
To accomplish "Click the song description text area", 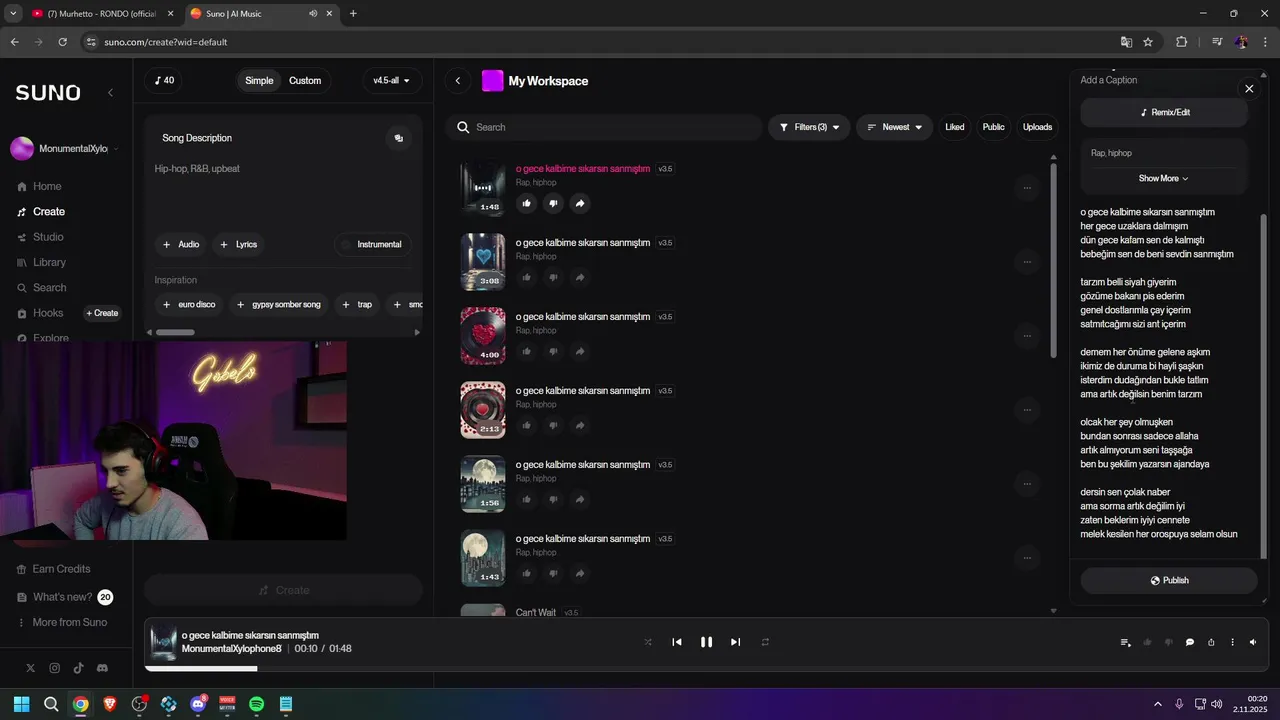I will pos(283,190).
